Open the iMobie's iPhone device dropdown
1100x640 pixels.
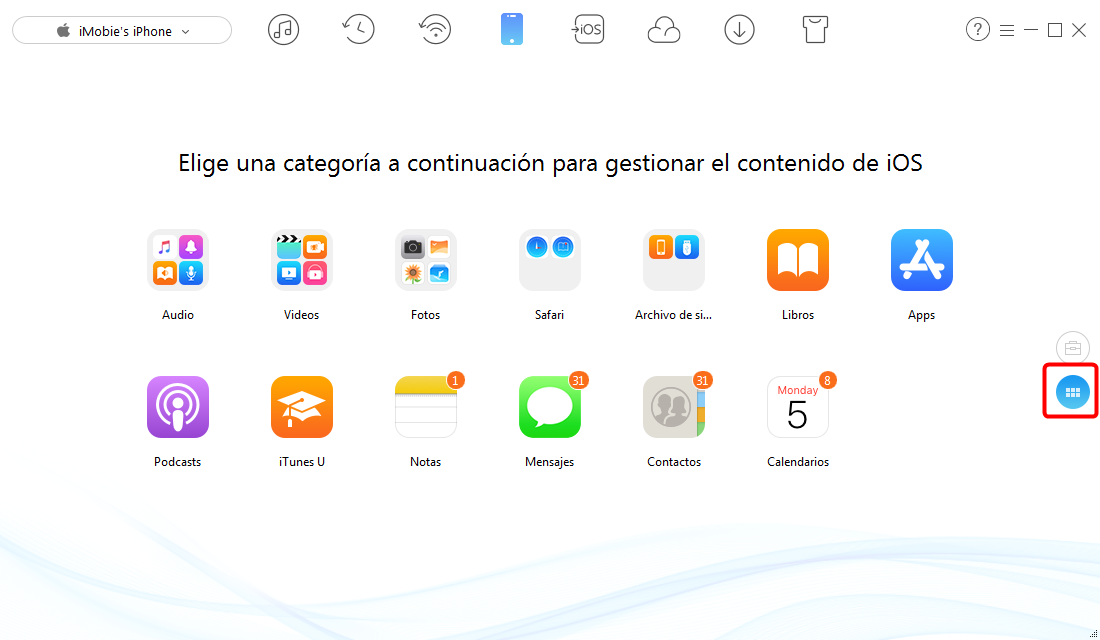(122, 31)
